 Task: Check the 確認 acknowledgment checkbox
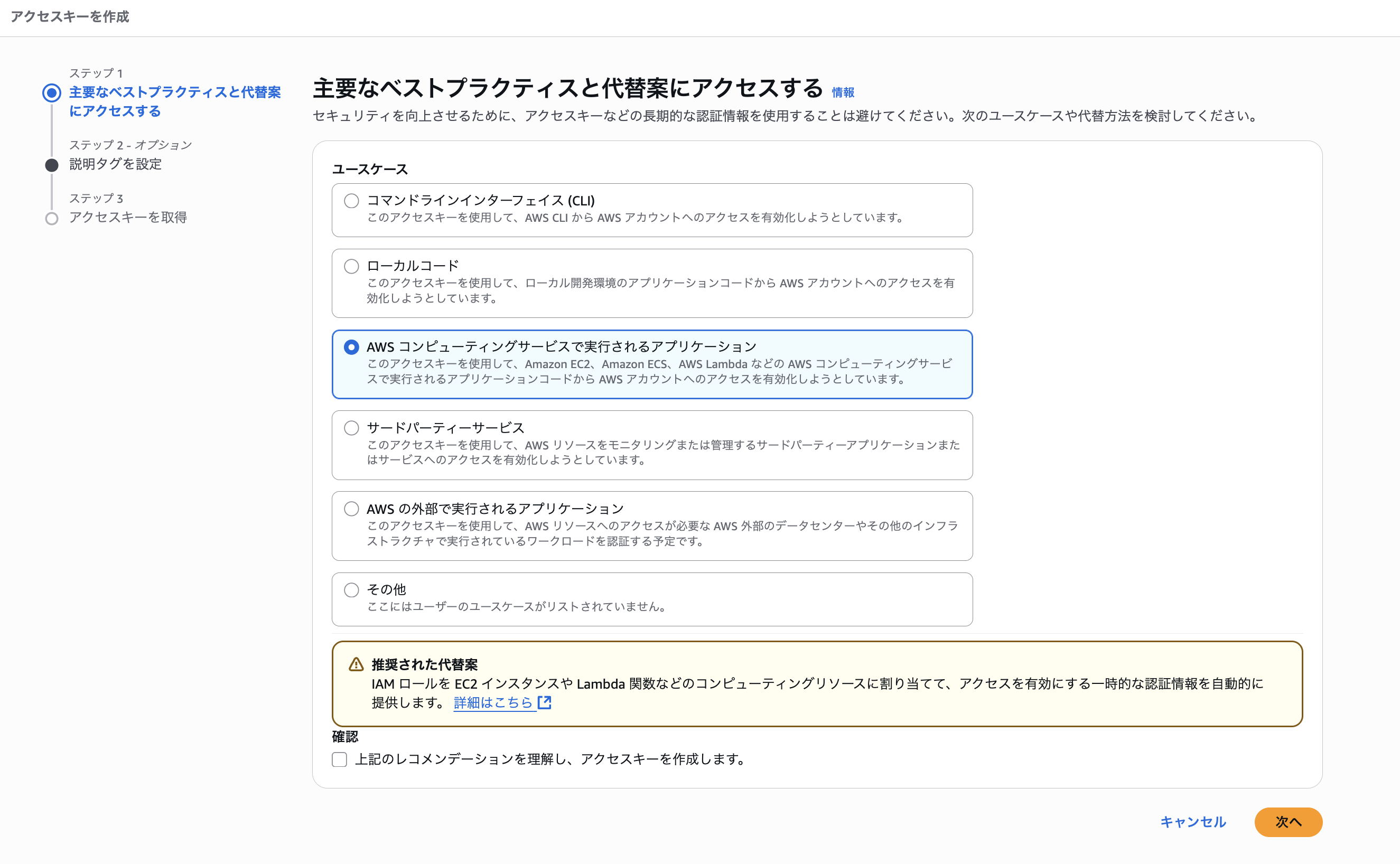[339, 759]
